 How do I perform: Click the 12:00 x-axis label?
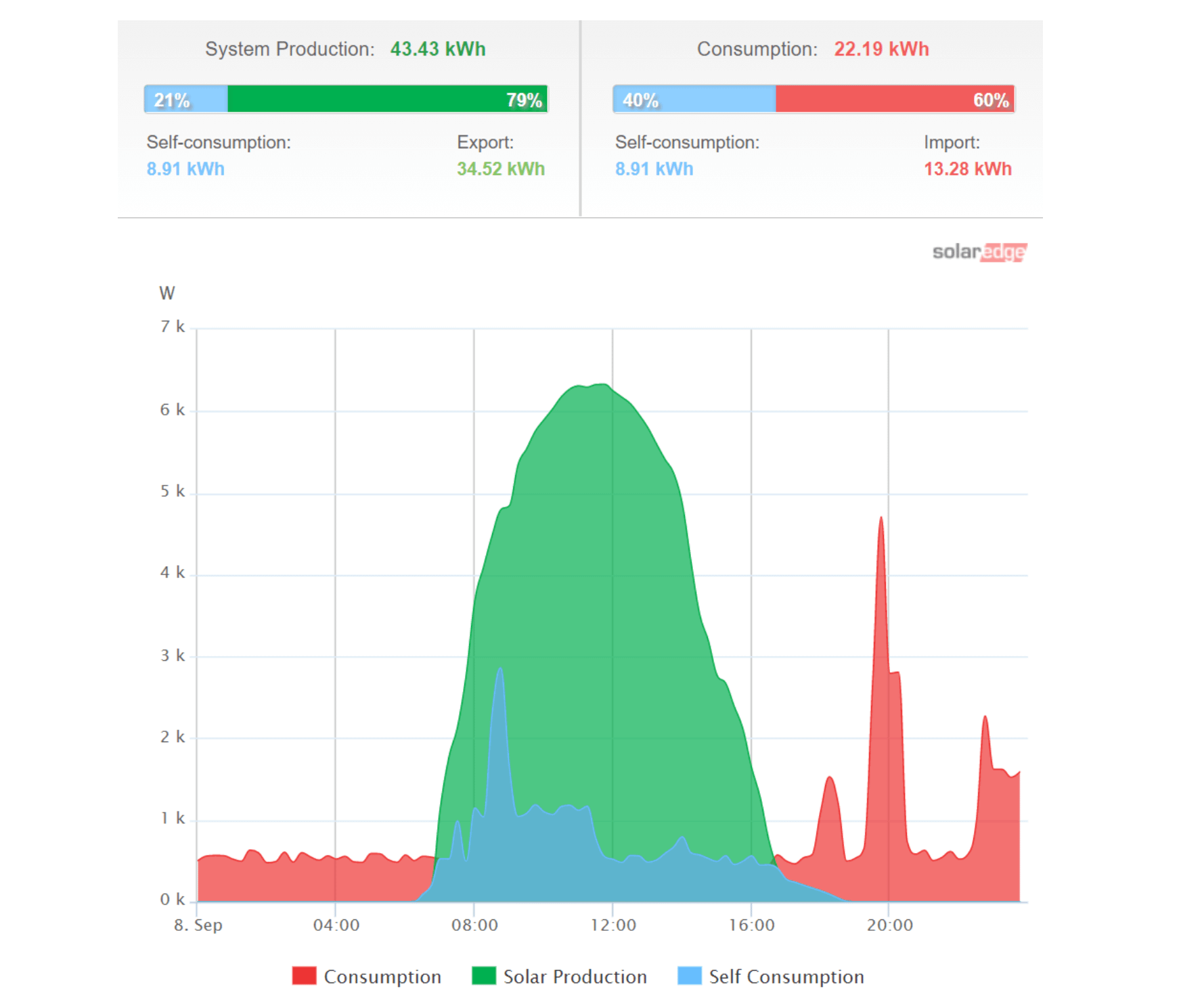(613, 925)
